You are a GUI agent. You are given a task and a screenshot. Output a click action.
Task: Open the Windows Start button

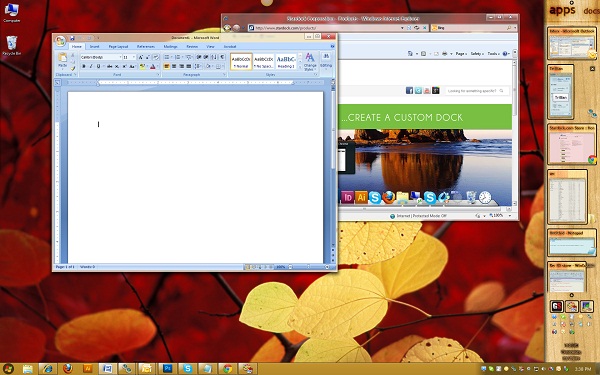click(x=8, y=369)
